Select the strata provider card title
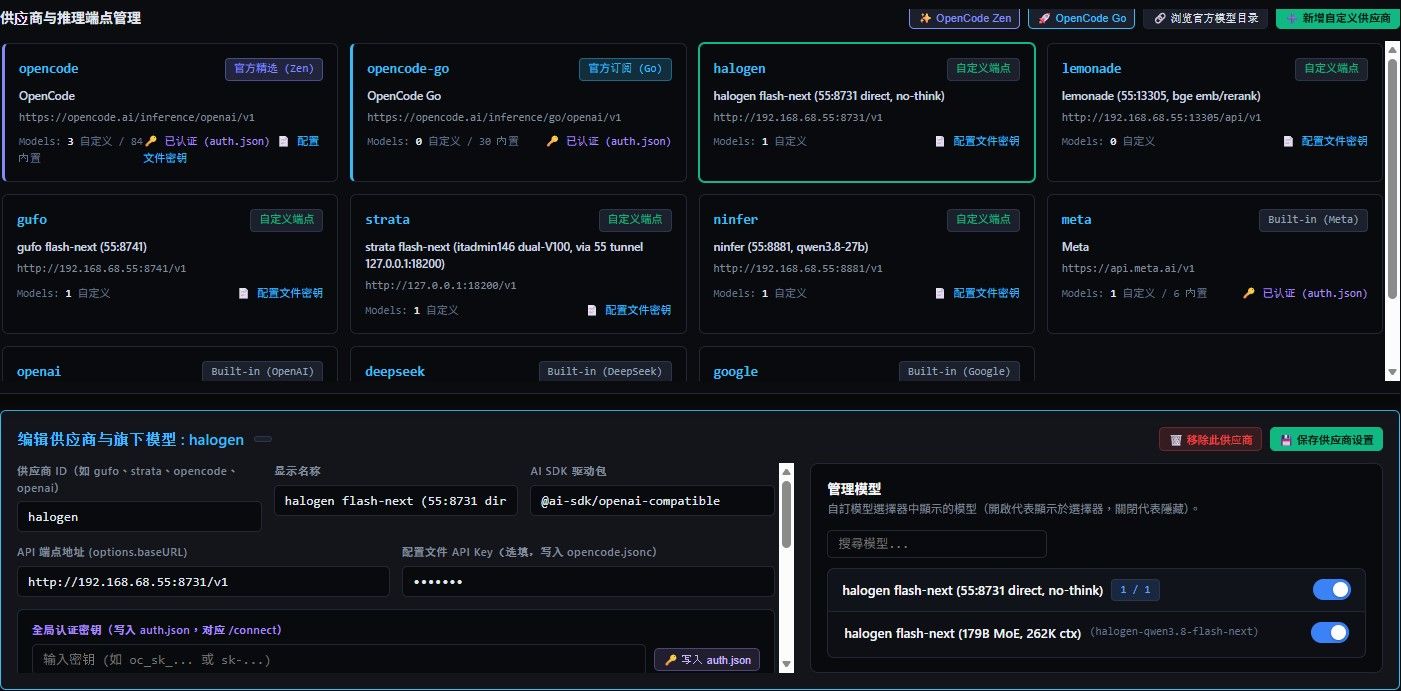Image resolution: width=1401 pixels, height=691 pixels. click(x=387, y=219)
